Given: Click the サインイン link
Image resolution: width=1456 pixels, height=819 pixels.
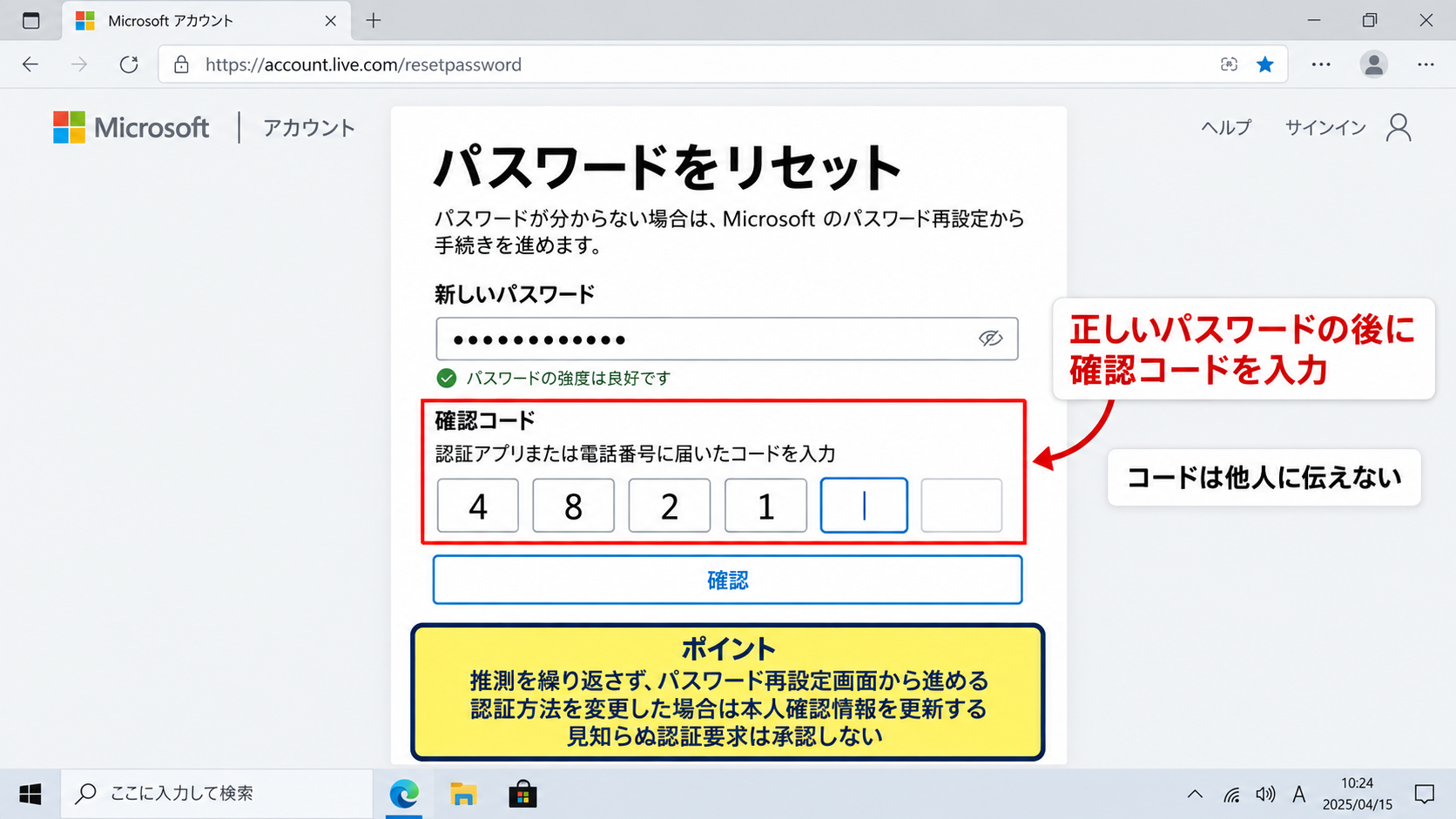Looking at the screenshot, I should [x=1326, y=127].
